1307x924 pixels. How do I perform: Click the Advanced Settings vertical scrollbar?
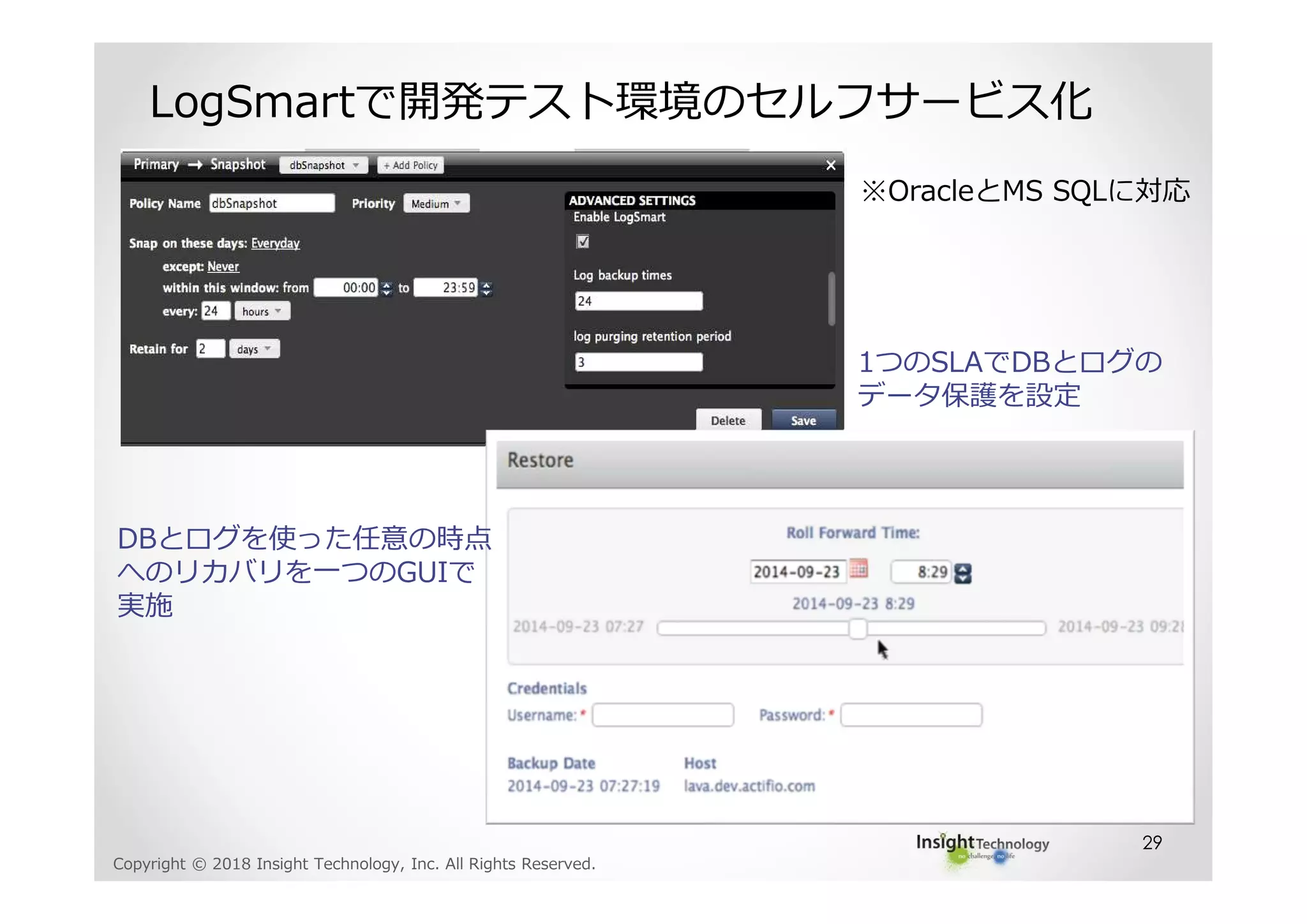tap(831, 299)
